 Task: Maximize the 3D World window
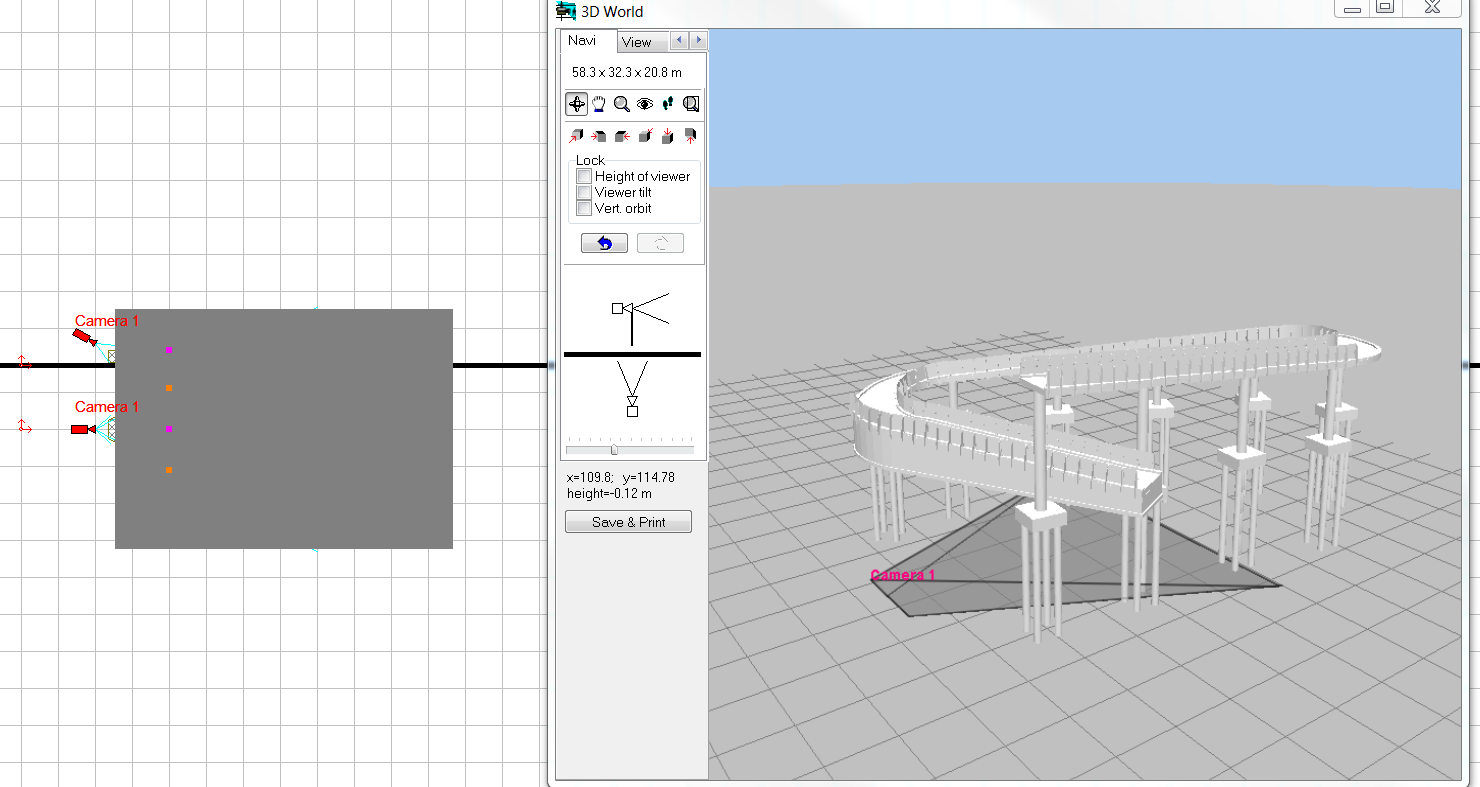pos(1385,8)
